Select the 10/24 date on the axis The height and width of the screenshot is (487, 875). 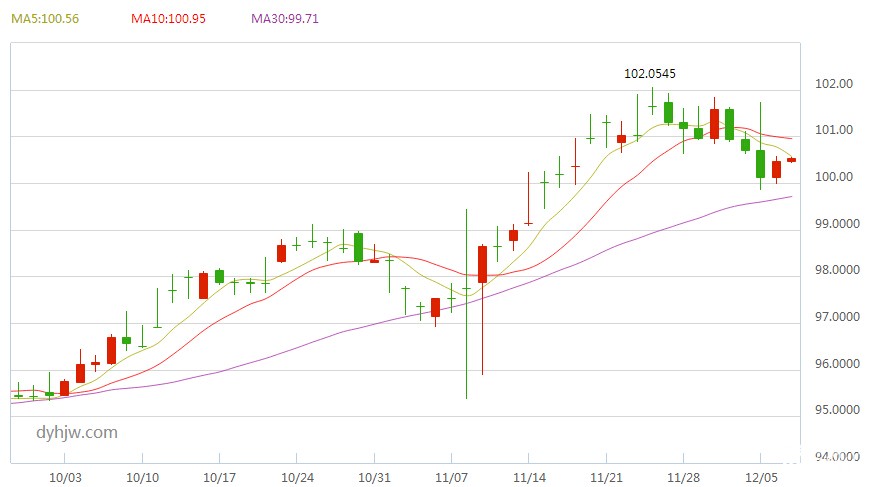tap(297, 478)
